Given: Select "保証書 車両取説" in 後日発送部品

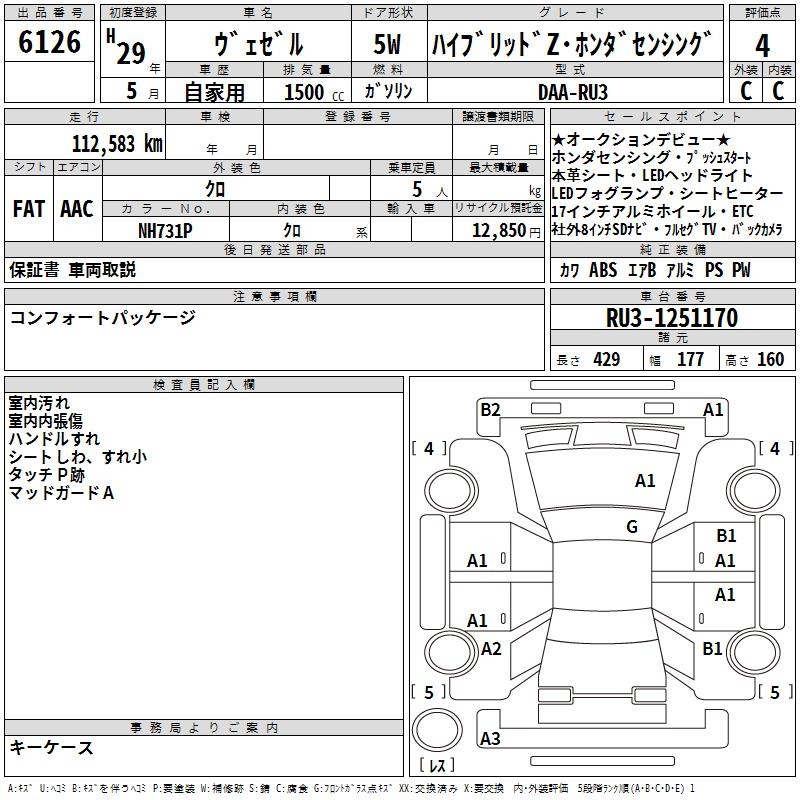Looking at the screenshot, I should pos(72,269).
